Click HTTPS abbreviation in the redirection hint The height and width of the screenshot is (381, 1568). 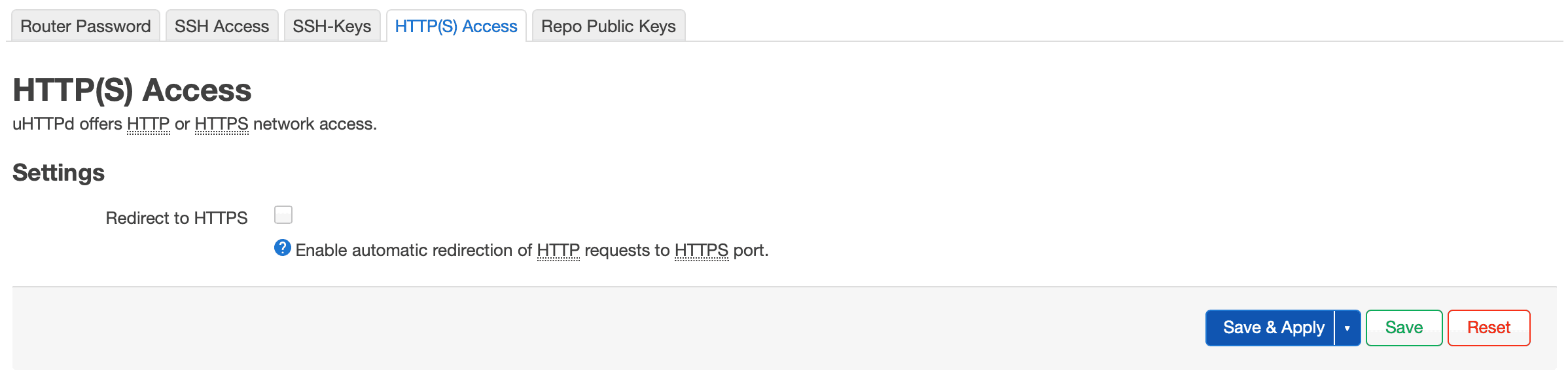(x=701, y=250)
